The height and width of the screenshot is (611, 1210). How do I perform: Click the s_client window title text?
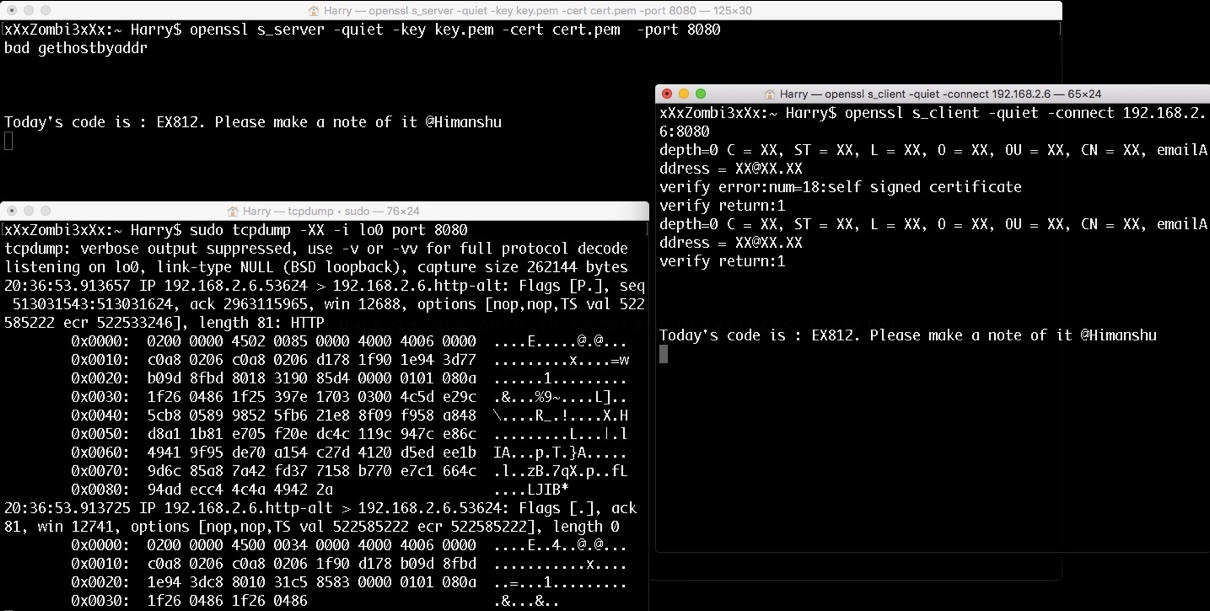tap(940, 94)
